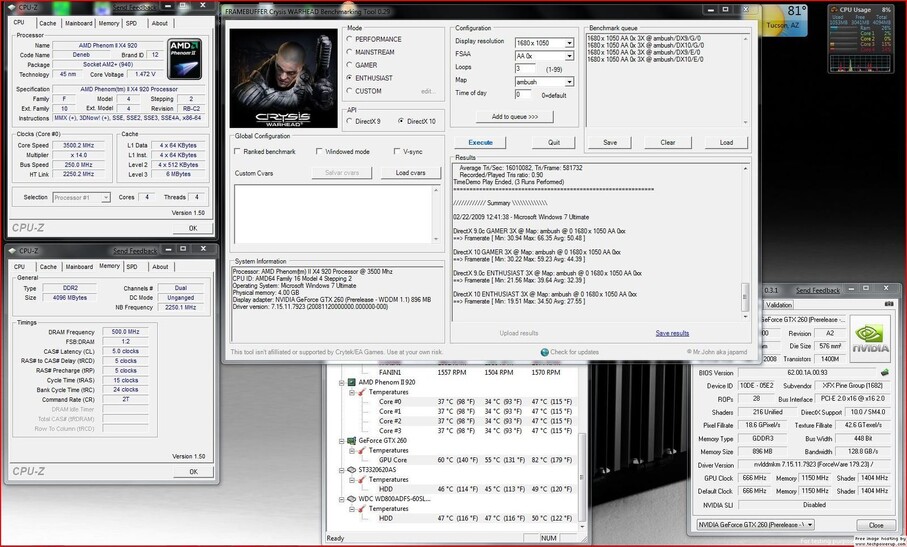Click the NVIDIA logo in GPU-Z window
The image size is (907, 547).
(870, 339)
